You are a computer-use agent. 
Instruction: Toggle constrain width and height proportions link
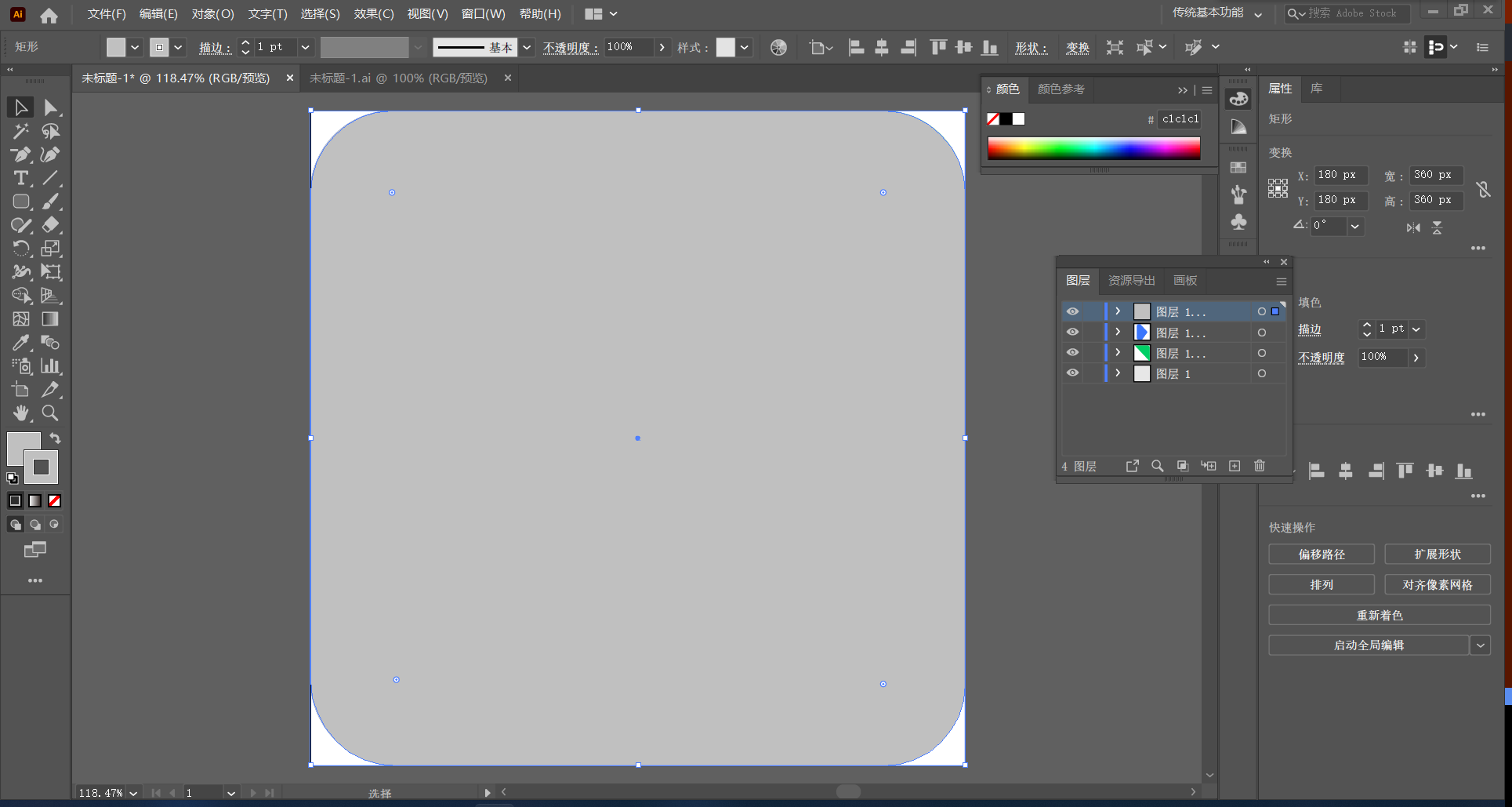coord(1483,189)
